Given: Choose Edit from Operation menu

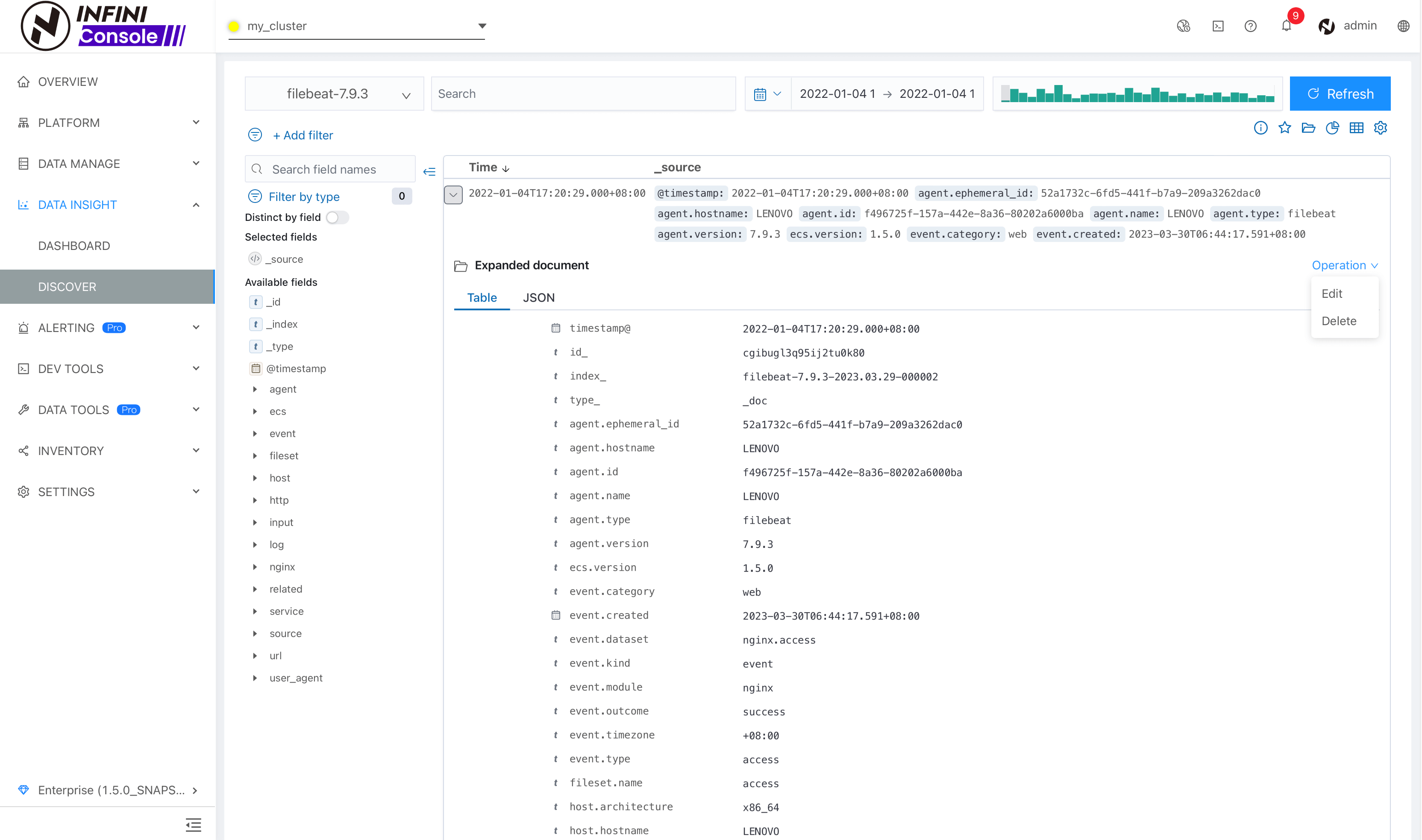Looking at the screenshot, I should click(1344, 294).
